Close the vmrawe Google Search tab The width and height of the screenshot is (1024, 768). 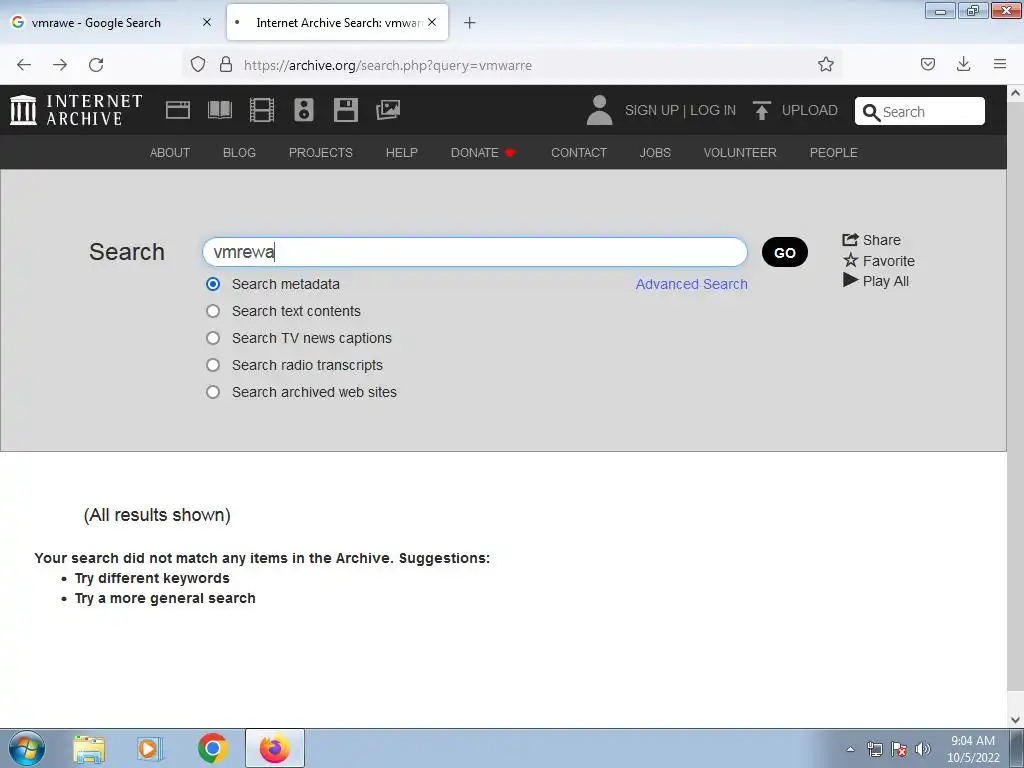(x=206, y=22)
